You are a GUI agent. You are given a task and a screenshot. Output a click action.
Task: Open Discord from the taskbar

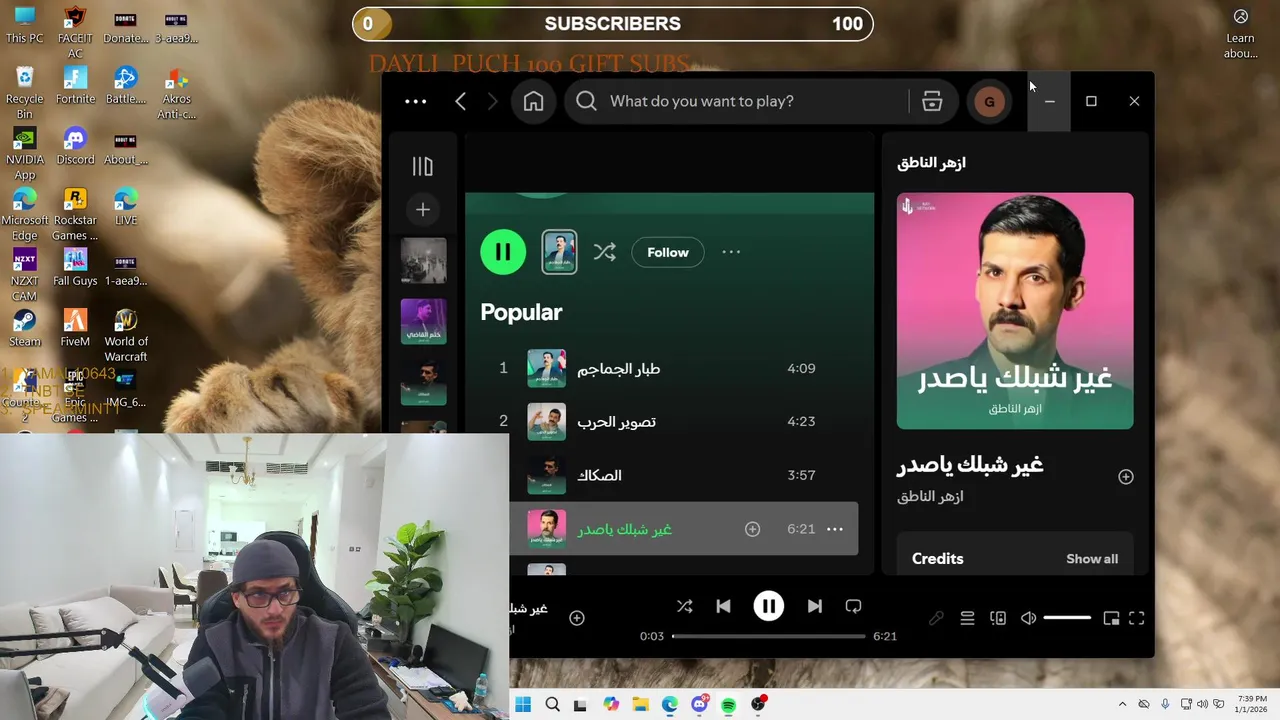pos(699,705)
